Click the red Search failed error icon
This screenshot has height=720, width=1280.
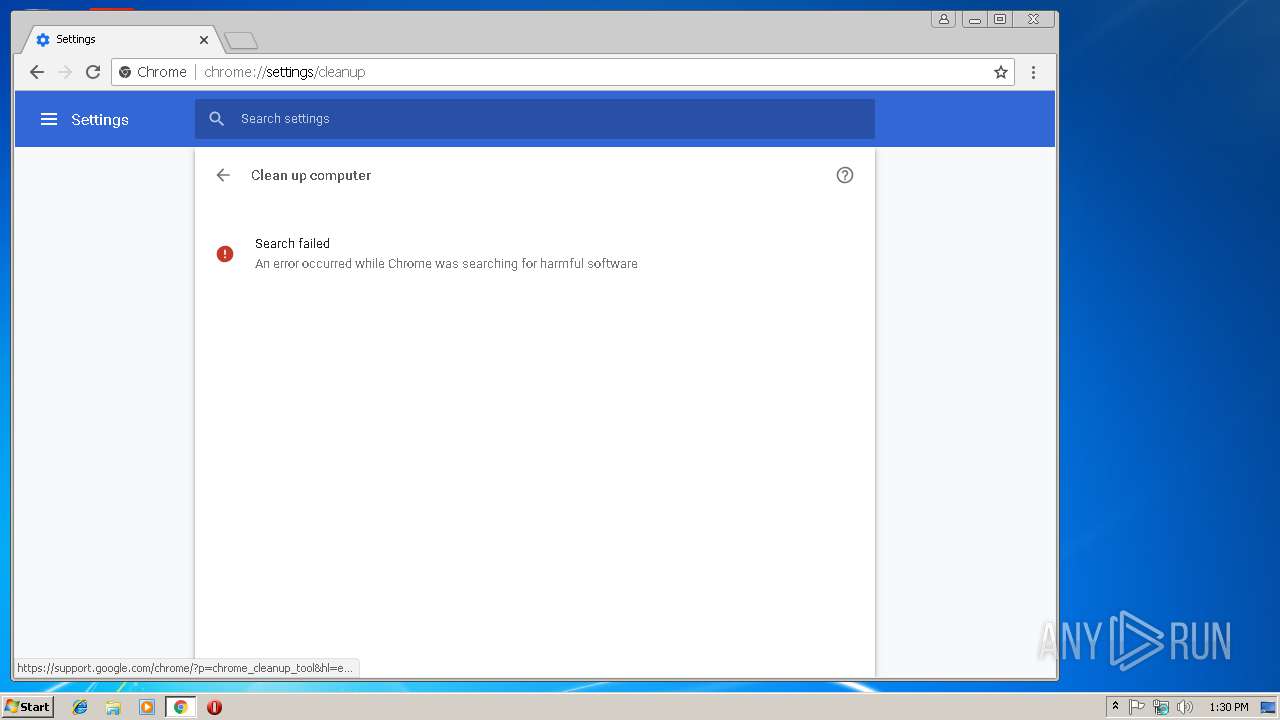tap(225, 254)
